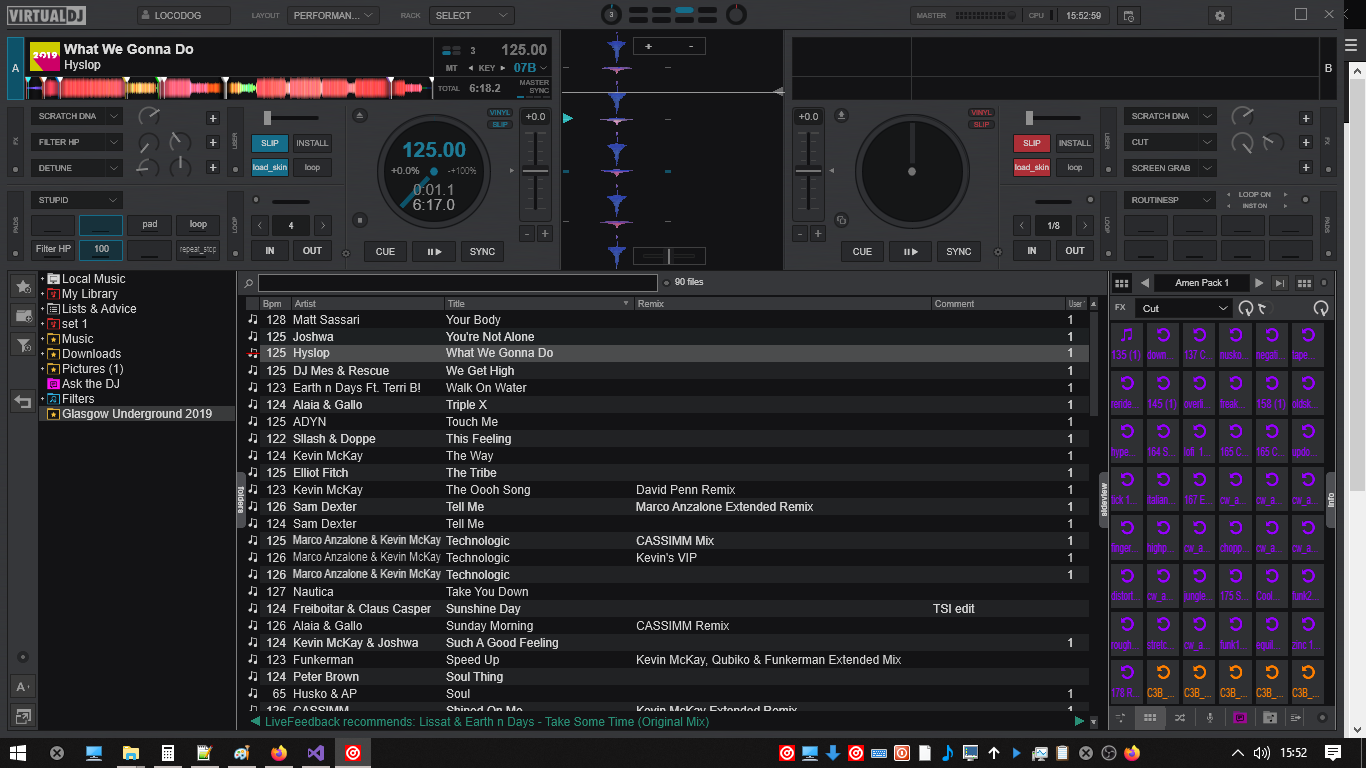
Task: Open the VirtualDJ settings gear
Action: (x=1219, y=16)
